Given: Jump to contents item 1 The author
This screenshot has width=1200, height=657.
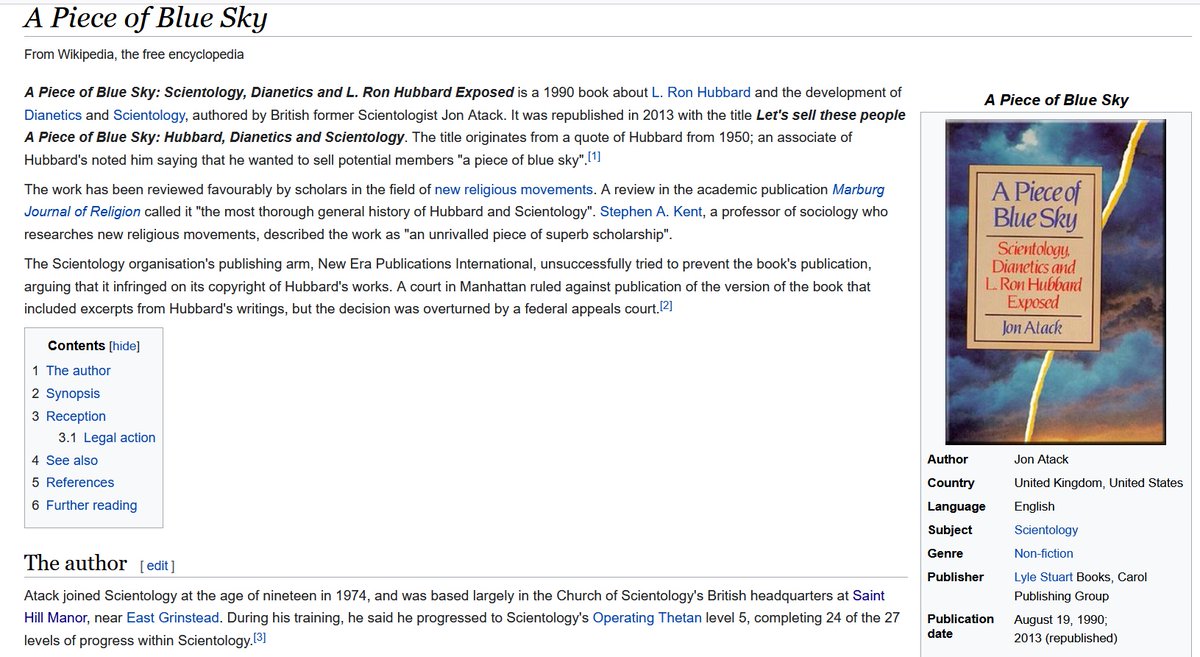Looking at the screenshot, I should pyautogui.click(x=71, y=371).
